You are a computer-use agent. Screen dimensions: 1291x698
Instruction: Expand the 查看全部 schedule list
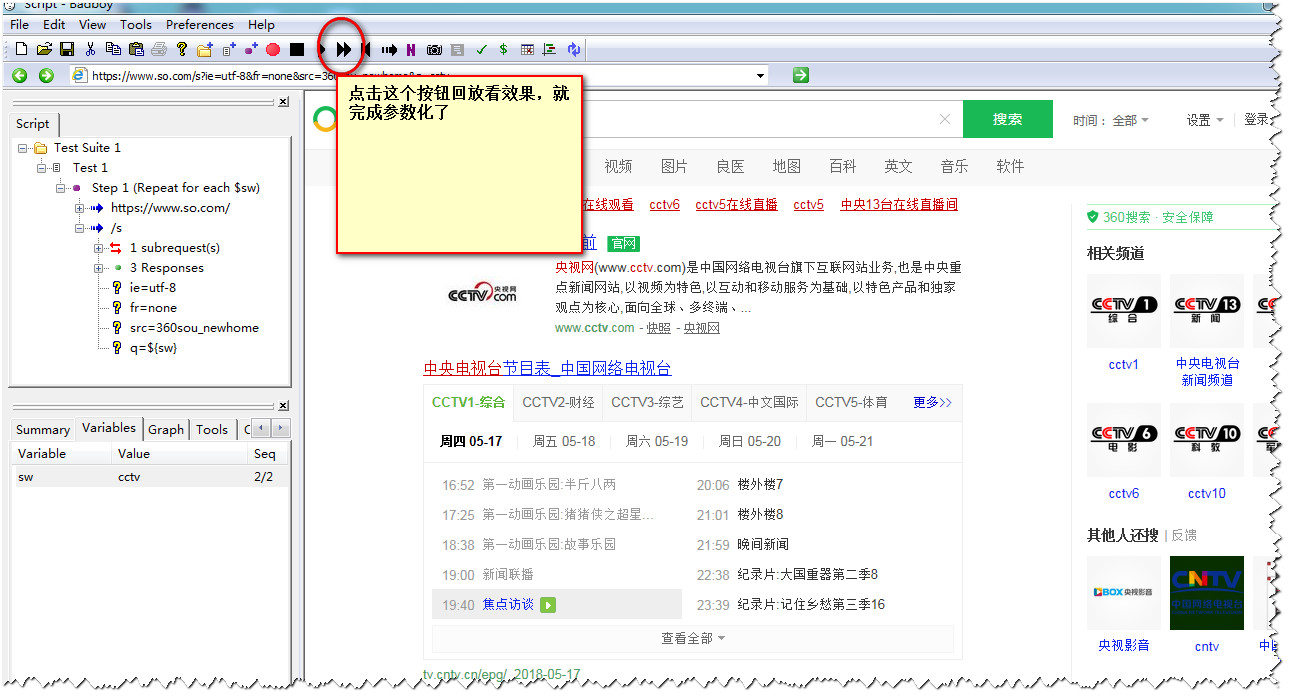(x=692, y=638)
